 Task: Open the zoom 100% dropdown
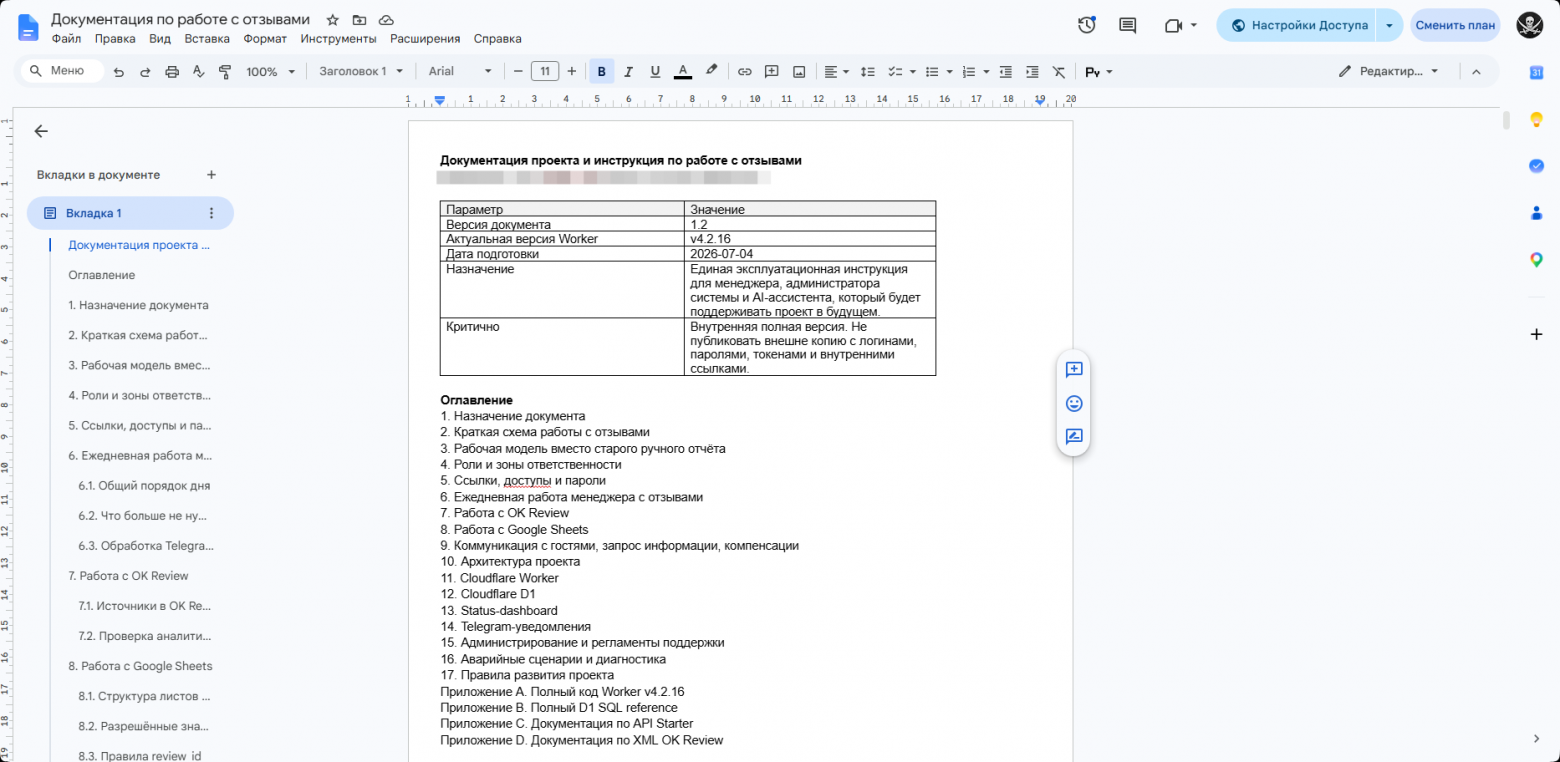271,72
